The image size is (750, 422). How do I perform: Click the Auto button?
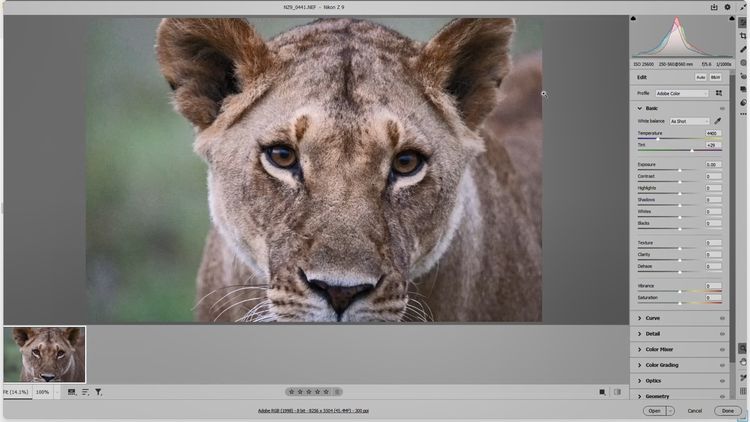coord(701,77)
